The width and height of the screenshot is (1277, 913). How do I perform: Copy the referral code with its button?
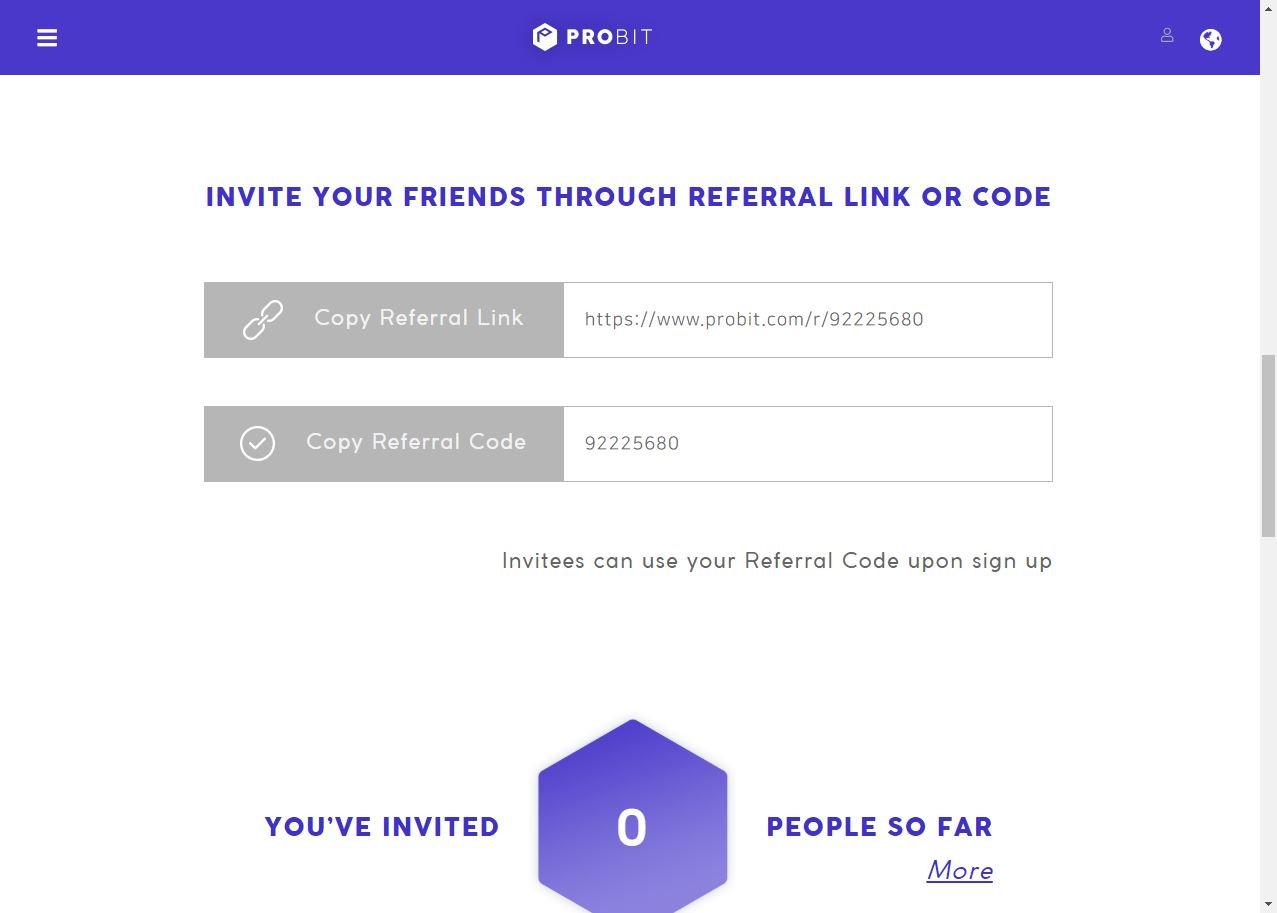[384, 444]
